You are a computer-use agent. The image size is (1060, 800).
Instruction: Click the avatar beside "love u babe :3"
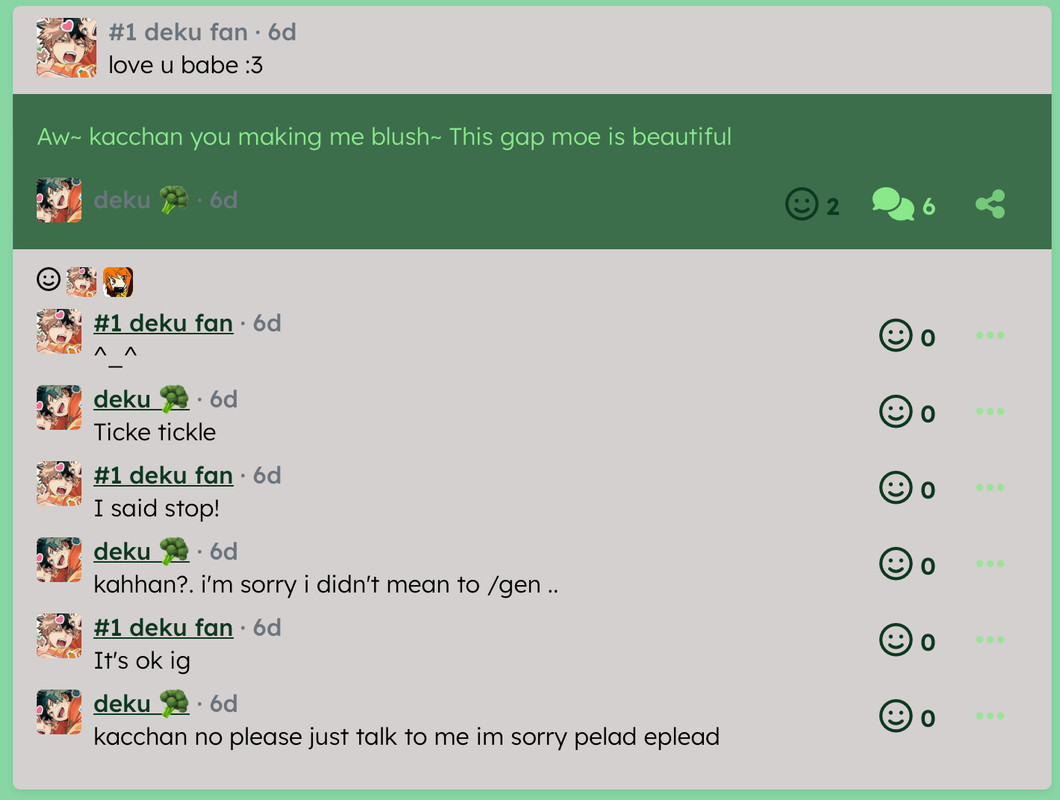[x=66, y=47]
